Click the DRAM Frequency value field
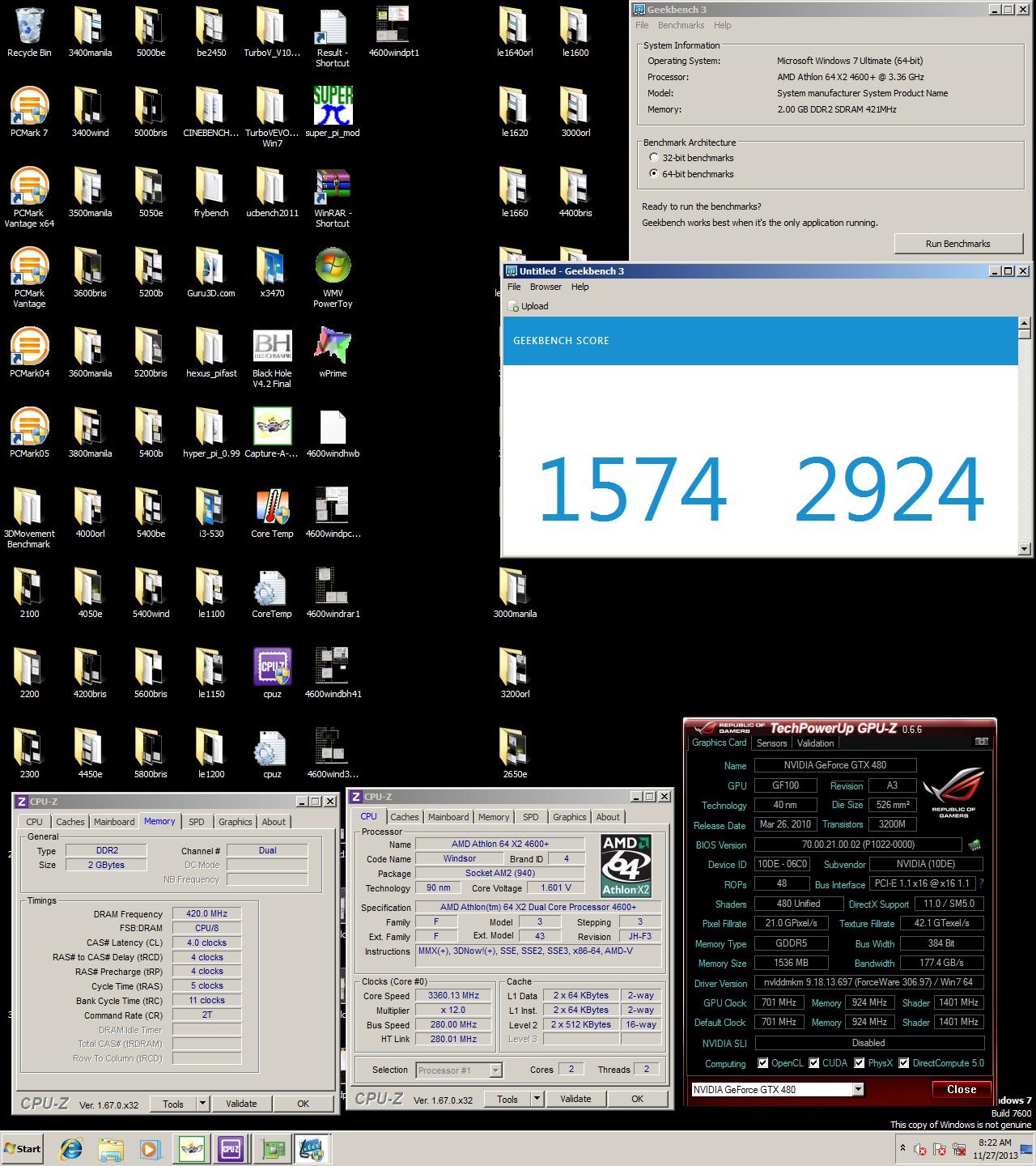Viewport: 1036px width, 1166px height. pyautogui.click(x=206, y=913)
